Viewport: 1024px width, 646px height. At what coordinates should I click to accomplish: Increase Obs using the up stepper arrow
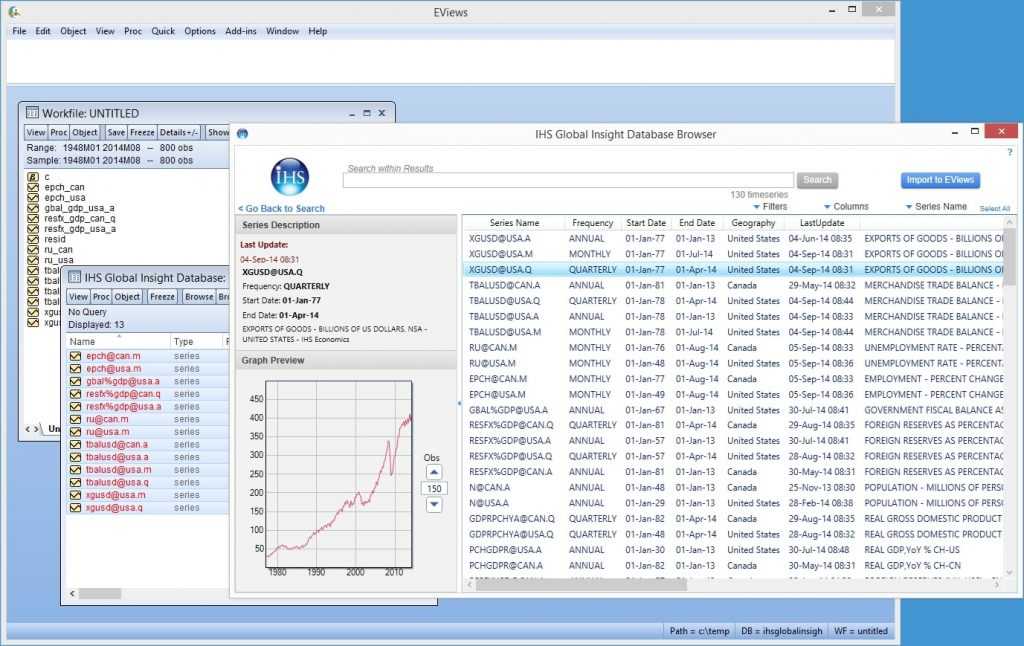point(434,472)
